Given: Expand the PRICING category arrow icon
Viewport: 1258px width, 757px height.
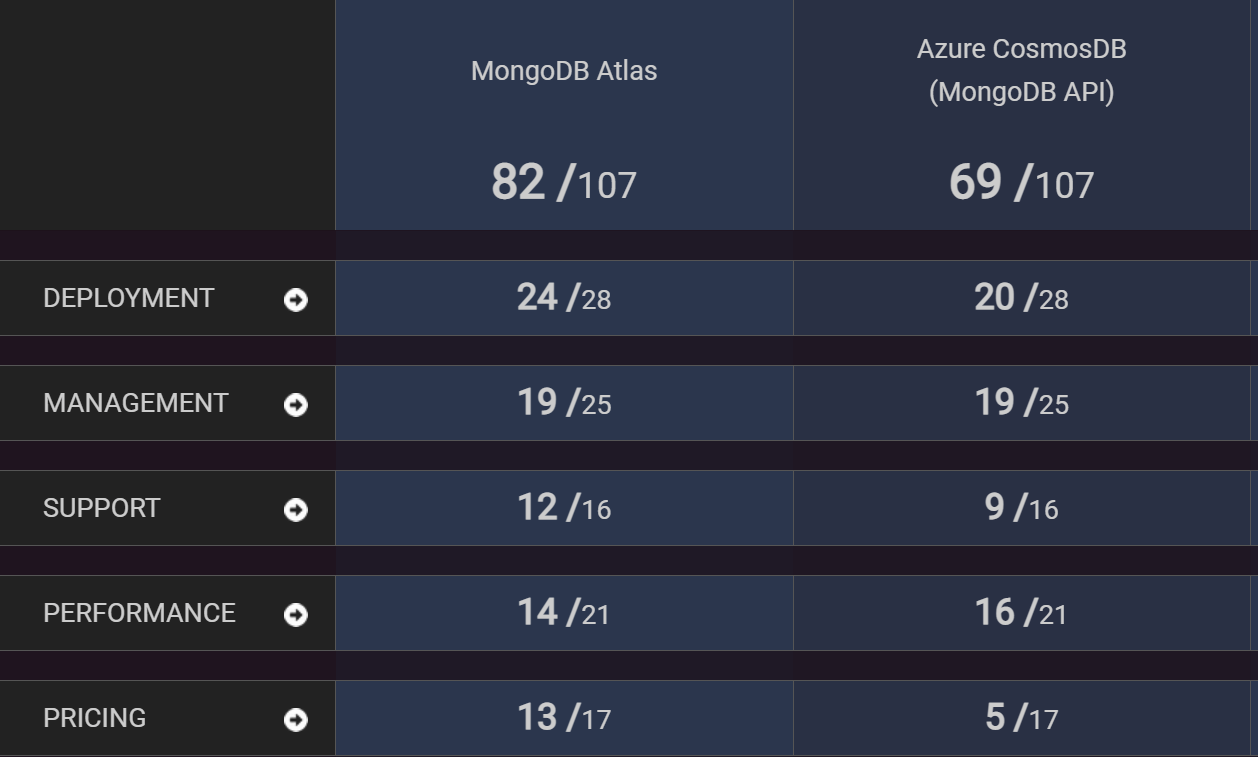Looking at the screenshot, I should click(293, 718).
